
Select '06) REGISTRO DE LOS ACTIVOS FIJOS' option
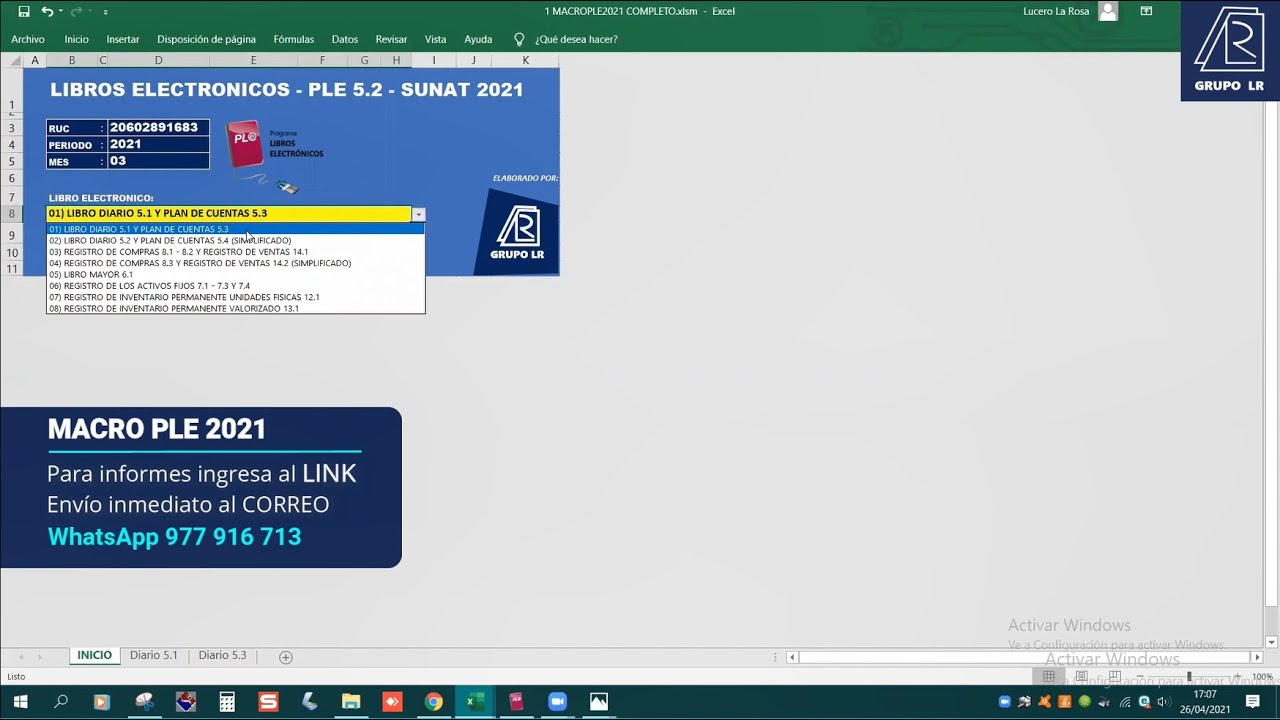coord(236,286)
